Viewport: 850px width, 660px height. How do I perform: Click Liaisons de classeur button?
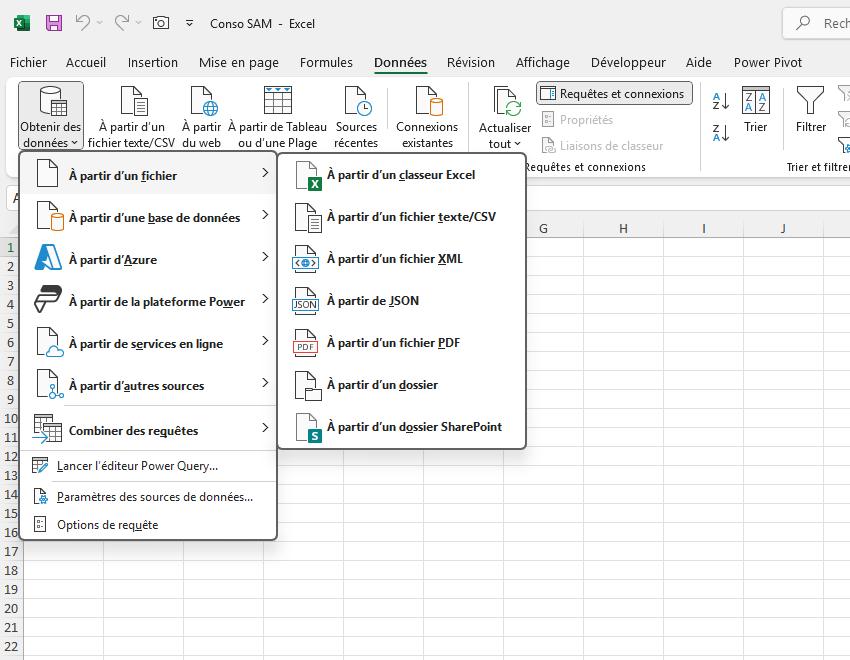pos(602,145)
